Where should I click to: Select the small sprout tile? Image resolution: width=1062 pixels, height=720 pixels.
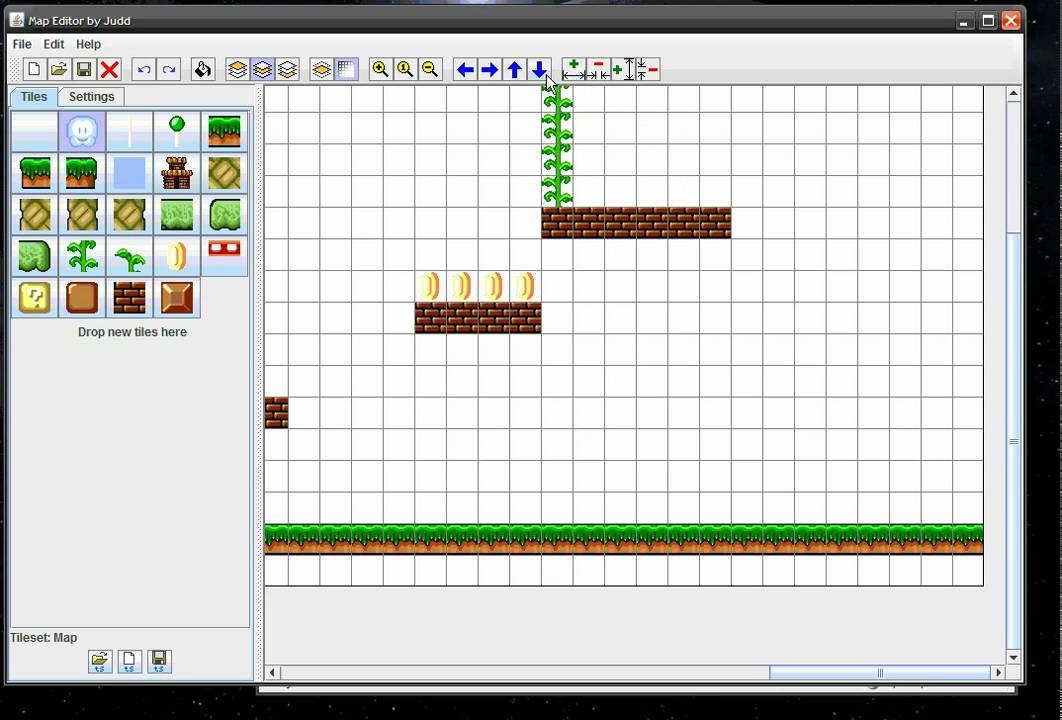[129, 255]
